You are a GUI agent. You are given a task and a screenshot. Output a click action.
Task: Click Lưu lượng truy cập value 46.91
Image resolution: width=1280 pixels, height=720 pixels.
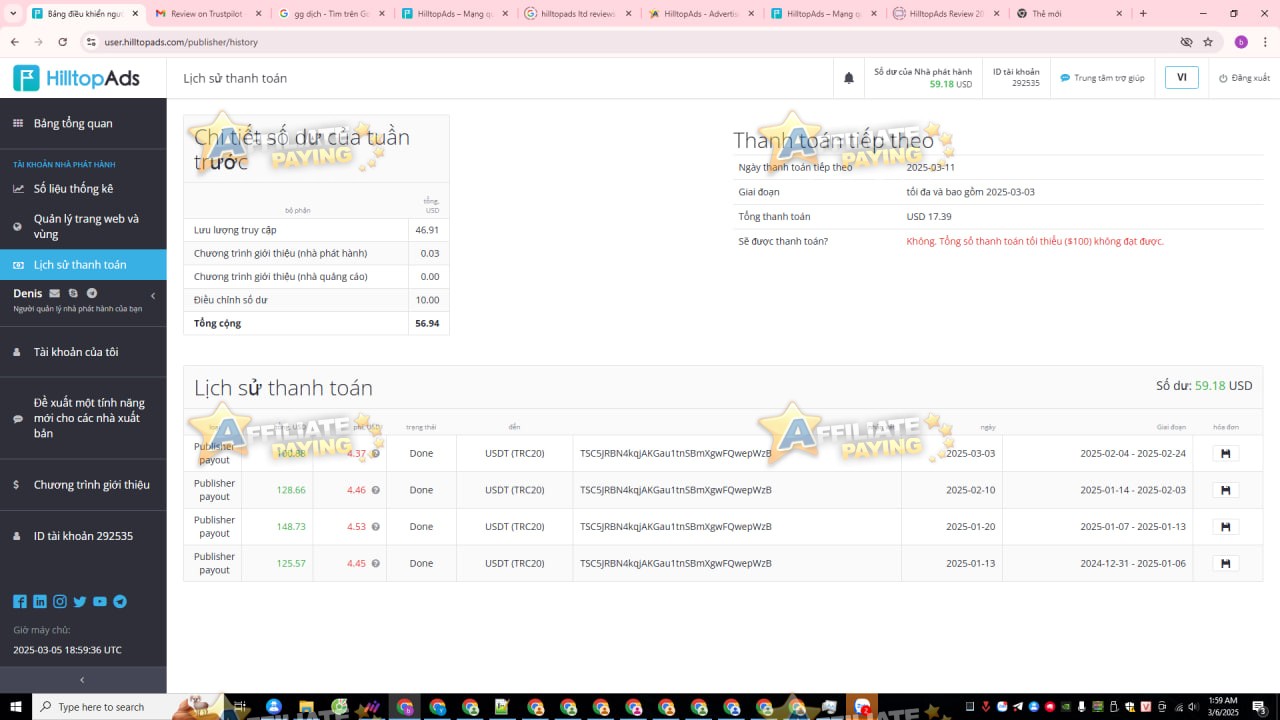427,230
